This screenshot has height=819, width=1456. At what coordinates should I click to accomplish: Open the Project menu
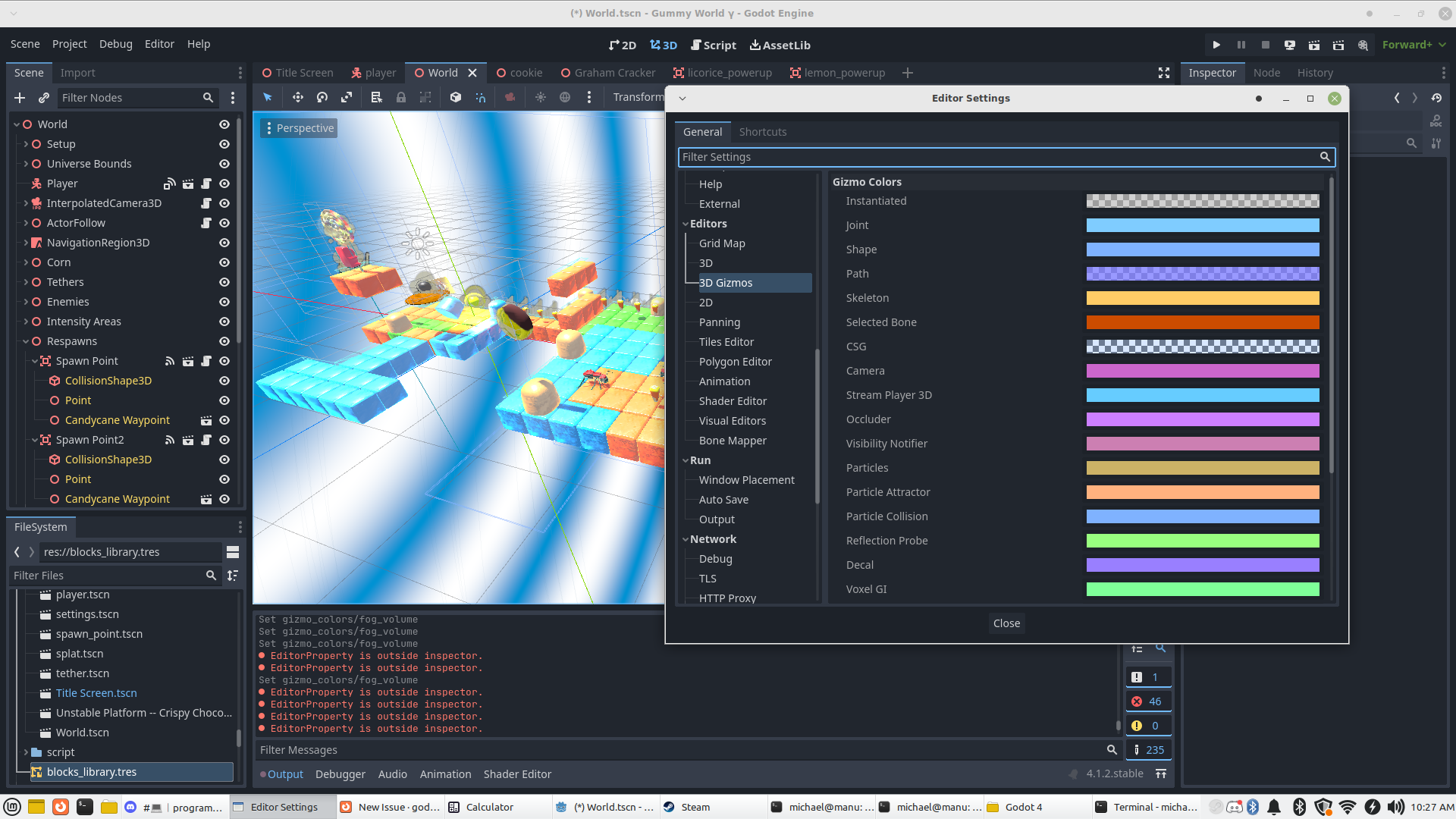coord(69,44)
